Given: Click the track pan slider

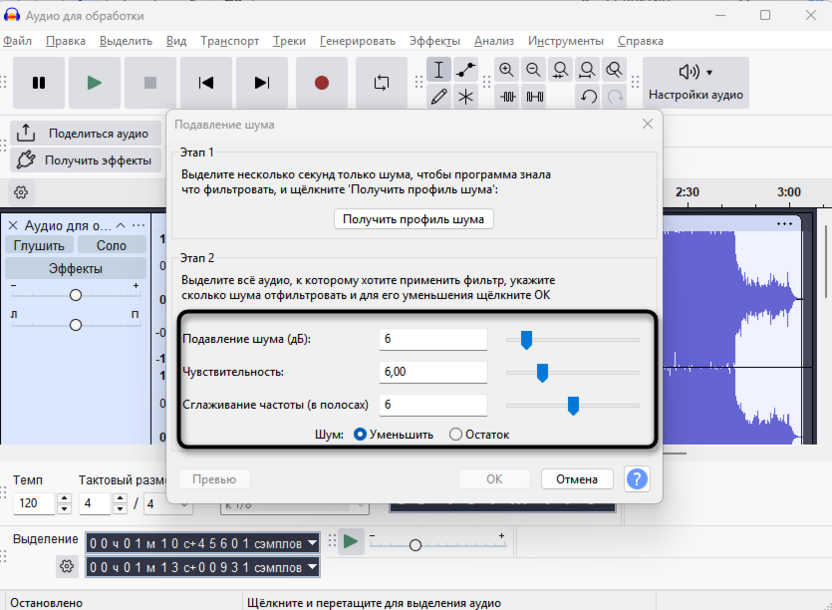Looking at the screenshot, I should (x=76, y=325).
